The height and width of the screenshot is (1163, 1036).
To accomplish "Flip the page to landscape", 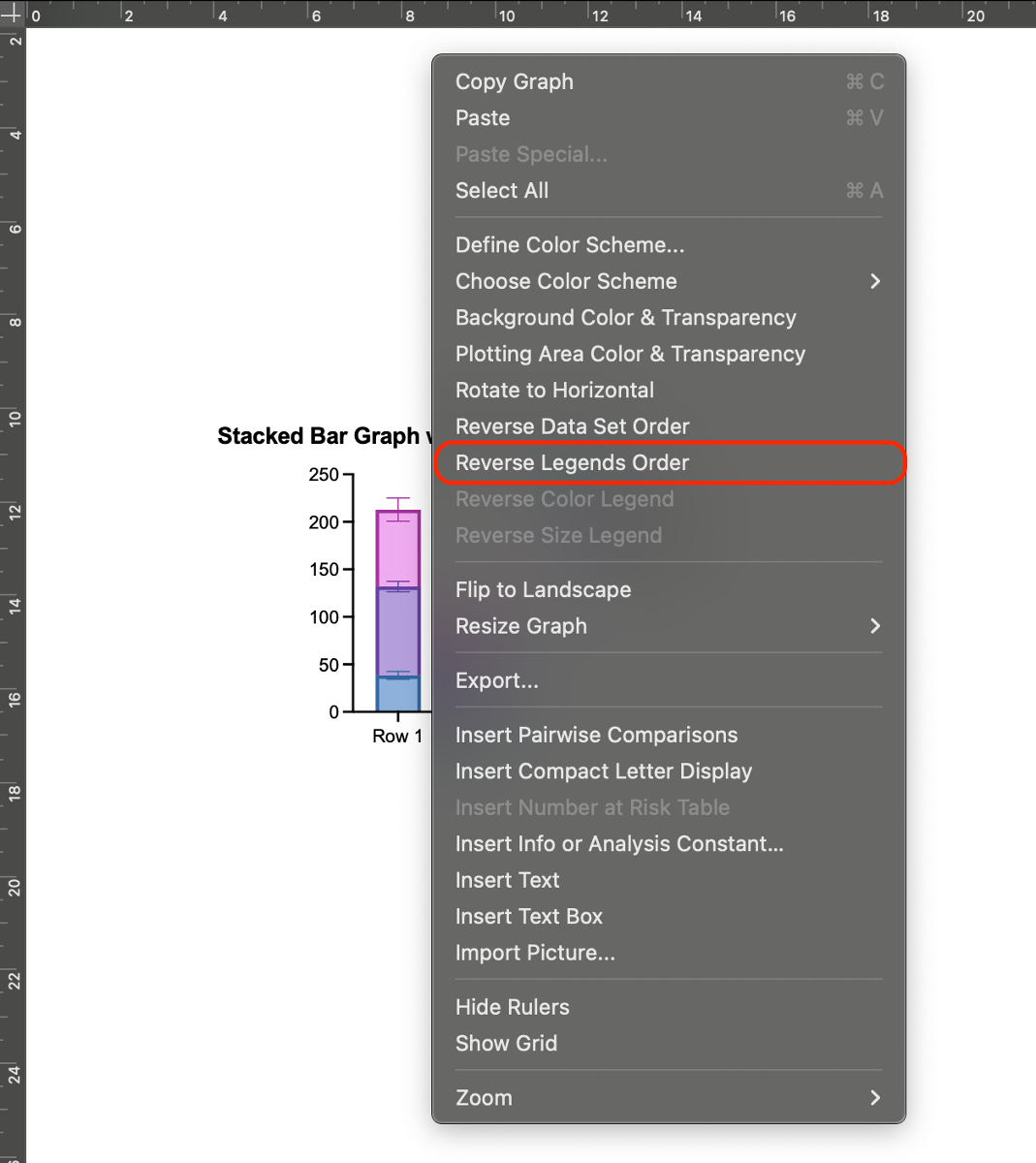I will 543,589.
